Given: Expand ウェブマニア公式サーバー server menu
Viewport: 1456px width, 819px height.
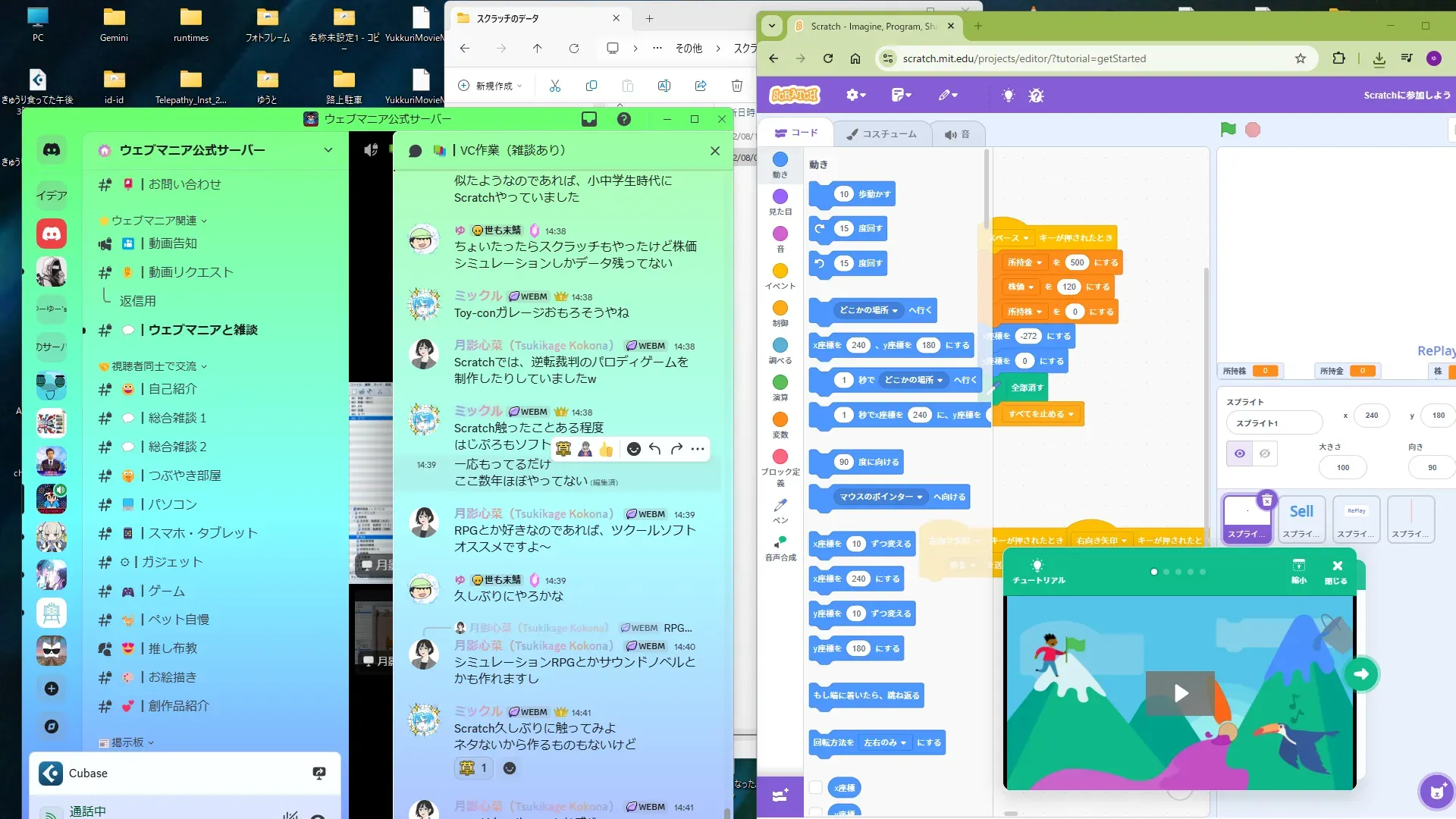Looking at the screenshot, I should click(328, 150).
